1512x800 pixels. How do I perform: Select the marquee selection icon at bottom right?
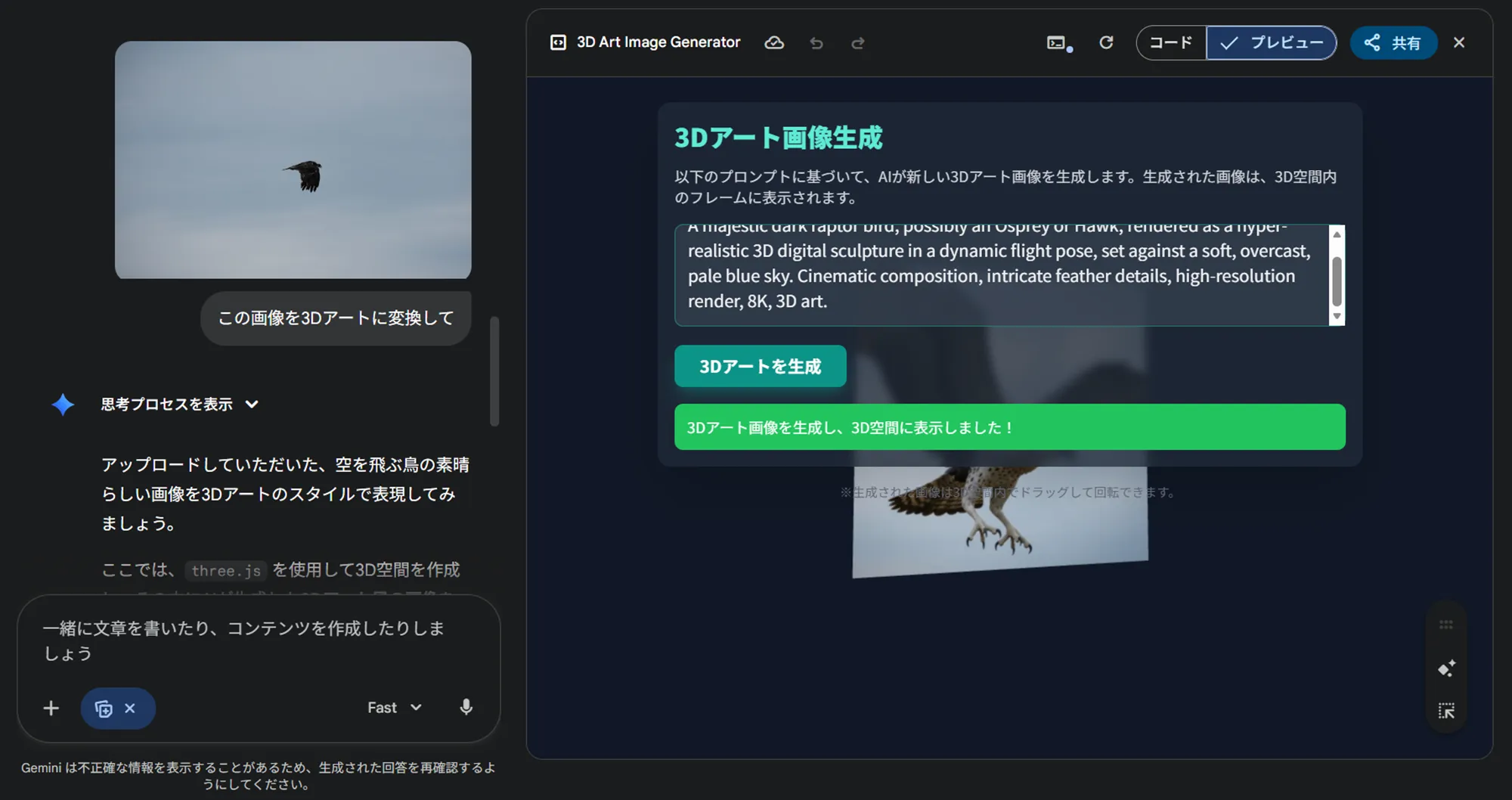coord(1446,711)
